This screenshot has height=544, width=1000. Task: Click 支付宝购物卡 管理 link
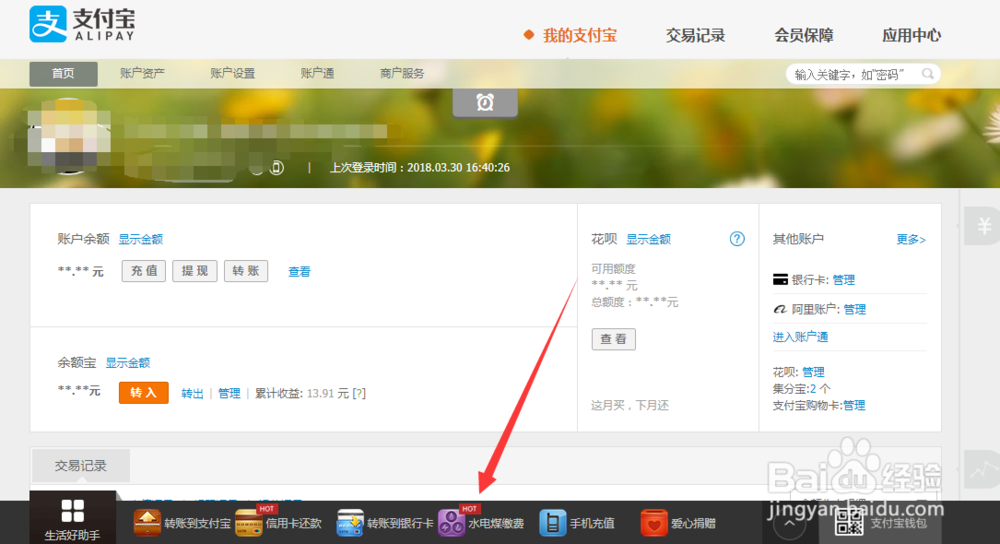tap(854, 405)
